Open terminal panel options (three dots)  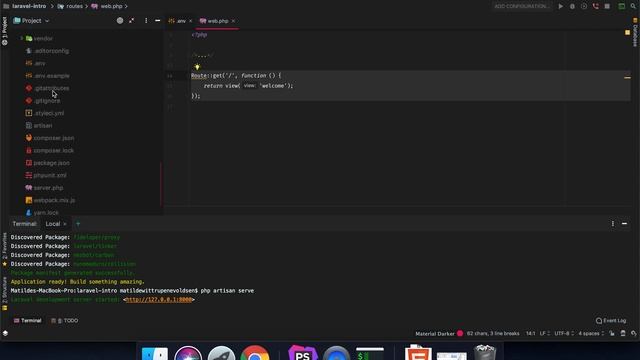[613, 224]
